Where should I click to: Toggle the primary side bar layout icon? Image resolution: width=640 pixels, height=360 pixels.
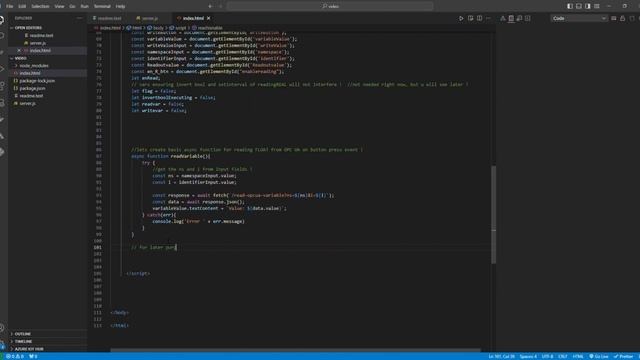[x=570, y=6]
